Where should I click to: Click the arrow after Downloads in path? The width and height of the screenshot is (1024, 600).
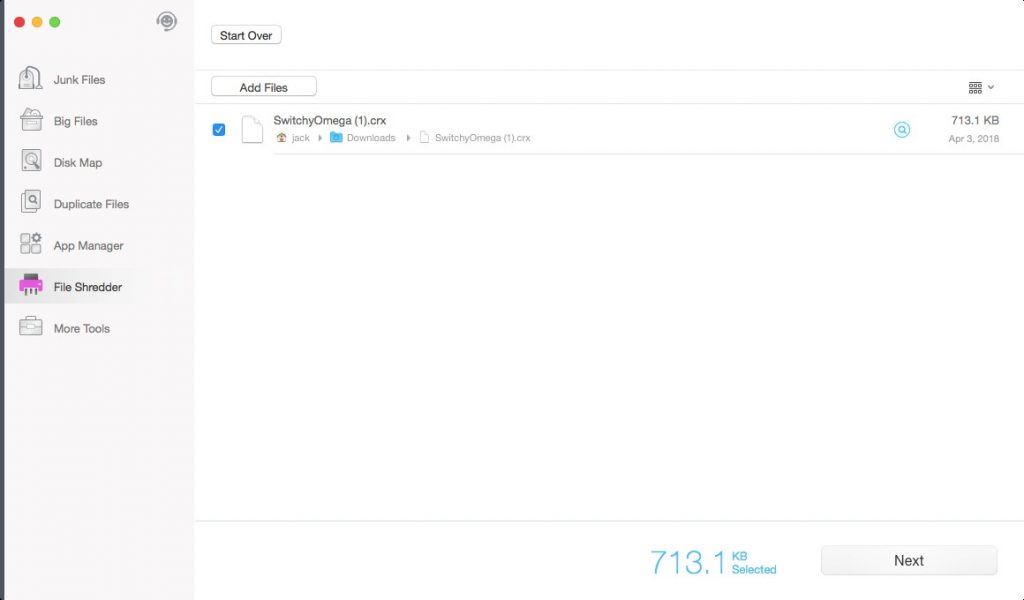(408, 138)
